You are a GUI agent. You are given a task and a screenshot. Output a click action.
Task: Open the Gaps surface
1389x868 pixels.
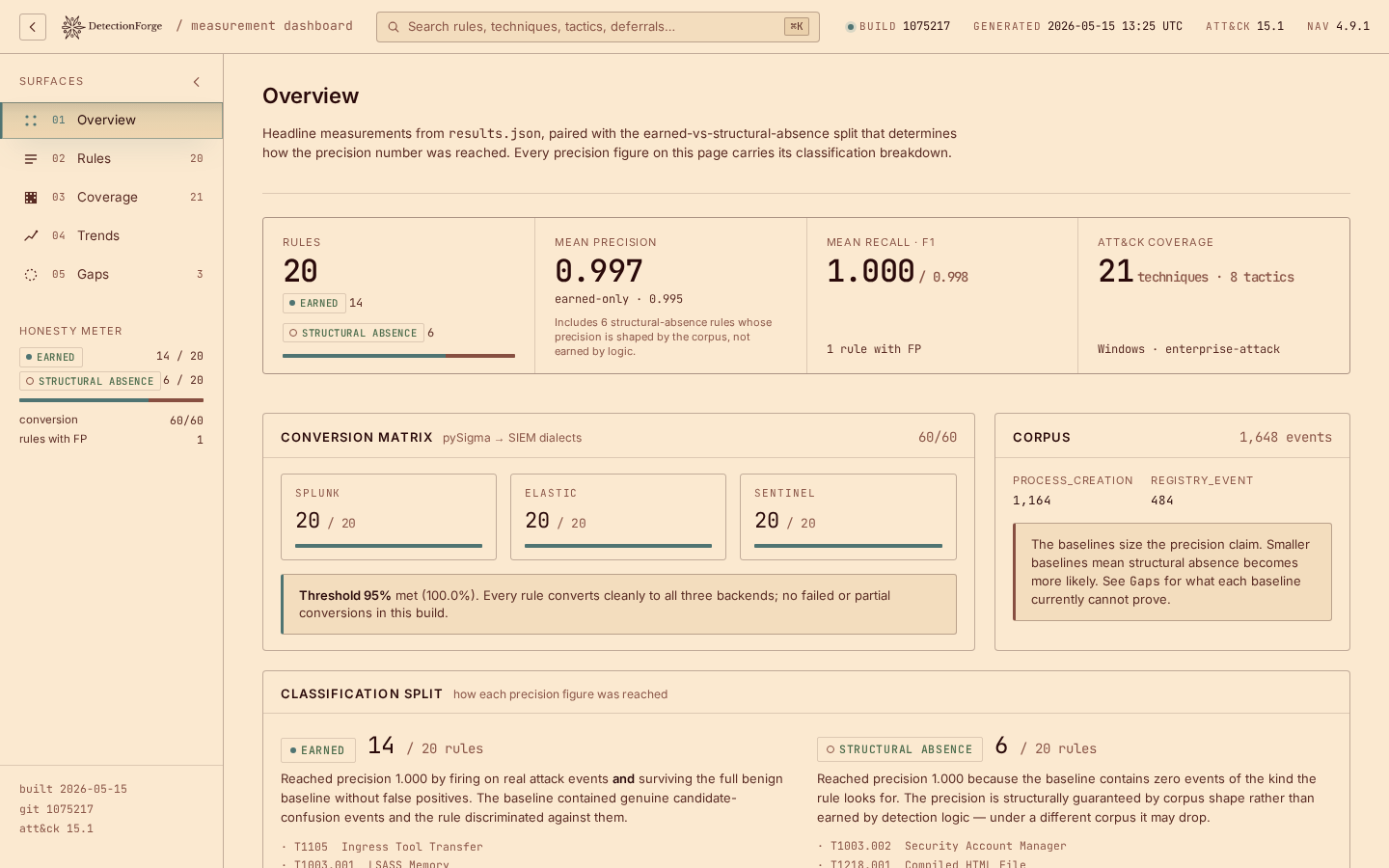pos(112,275)
